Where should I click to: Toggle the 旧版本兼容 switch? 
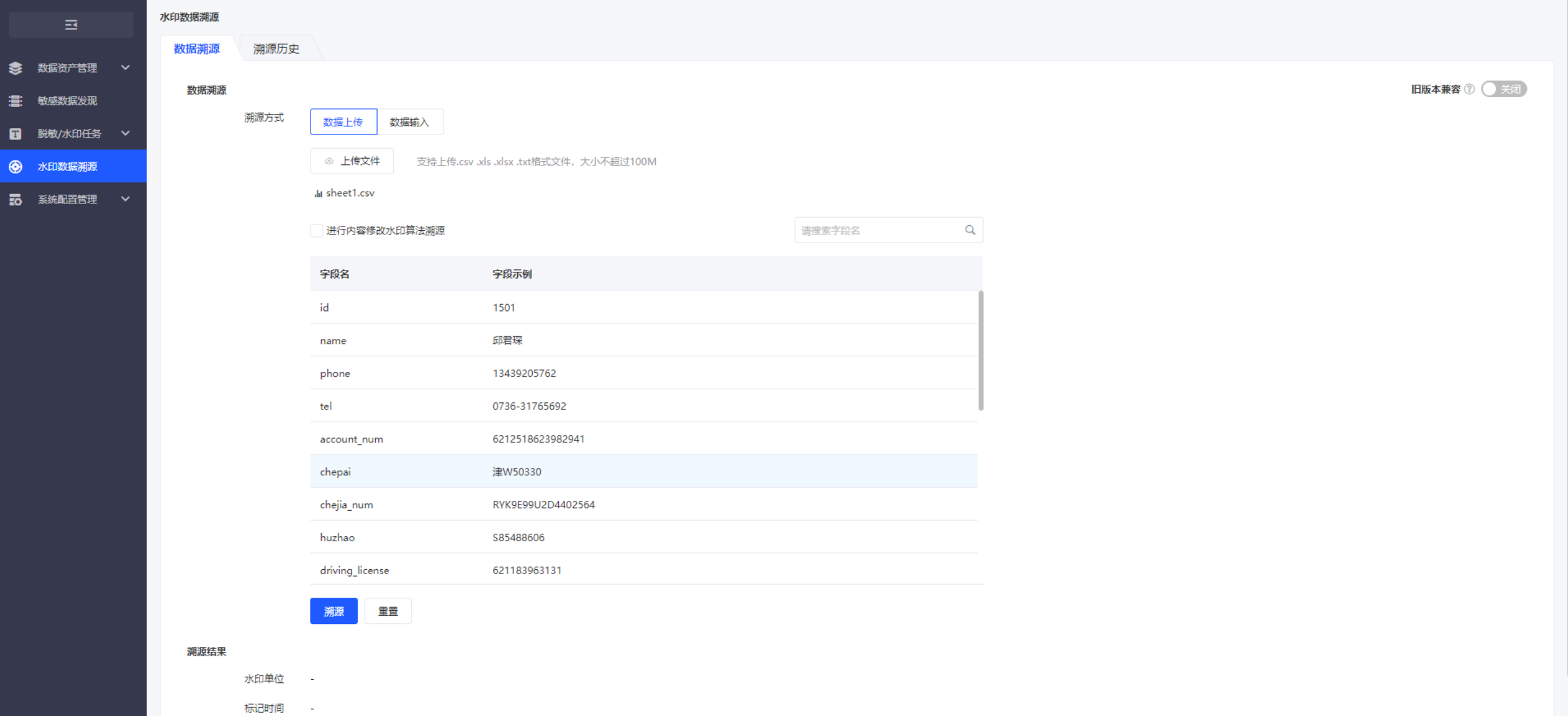pos(1503,89)
